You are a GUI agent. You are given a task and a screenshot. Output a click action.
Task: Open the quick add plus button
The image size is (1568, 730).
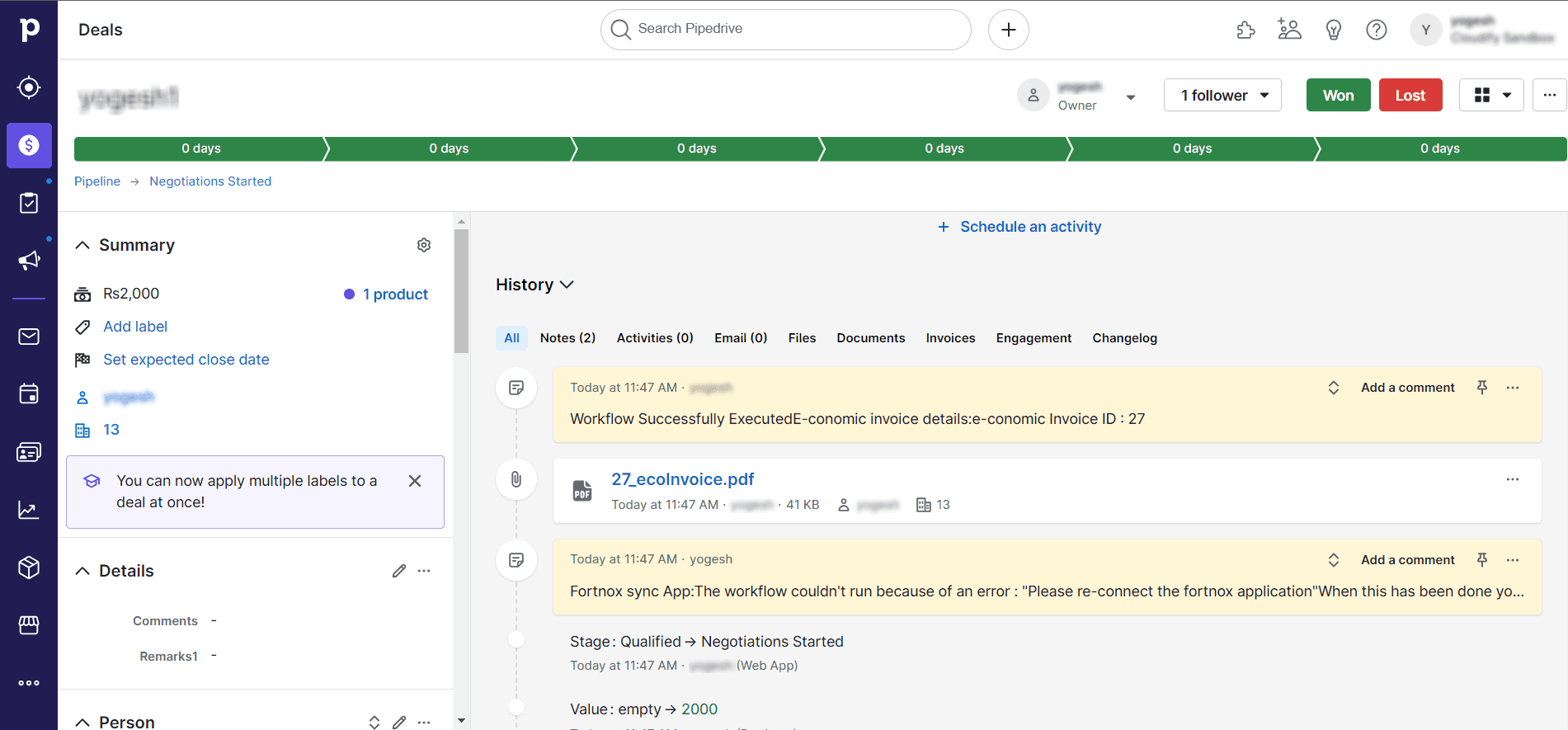pyautogui.click(x=1008, y=30)
